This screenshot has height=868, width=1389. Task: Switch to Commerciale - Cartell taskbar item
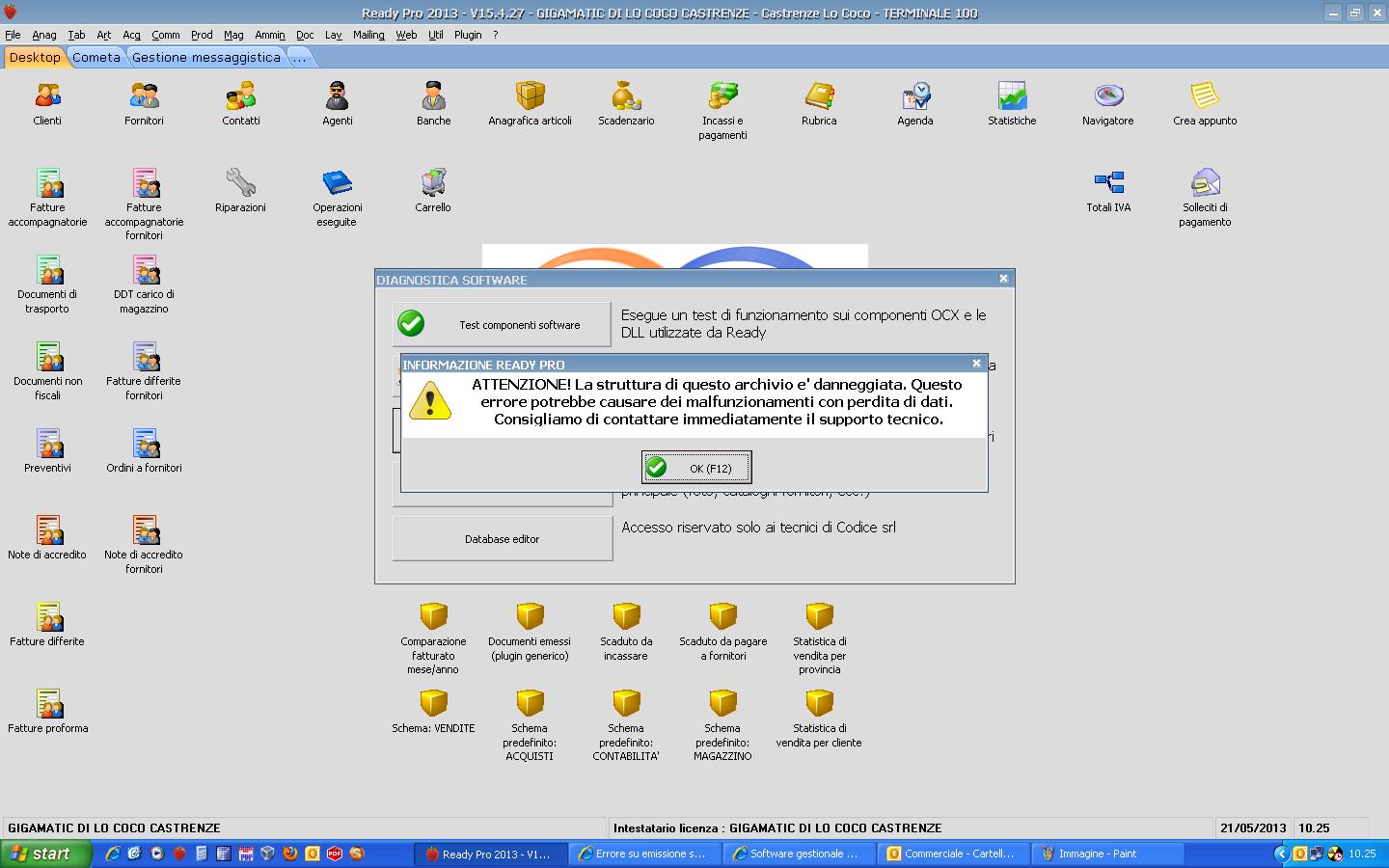[951, 854]
